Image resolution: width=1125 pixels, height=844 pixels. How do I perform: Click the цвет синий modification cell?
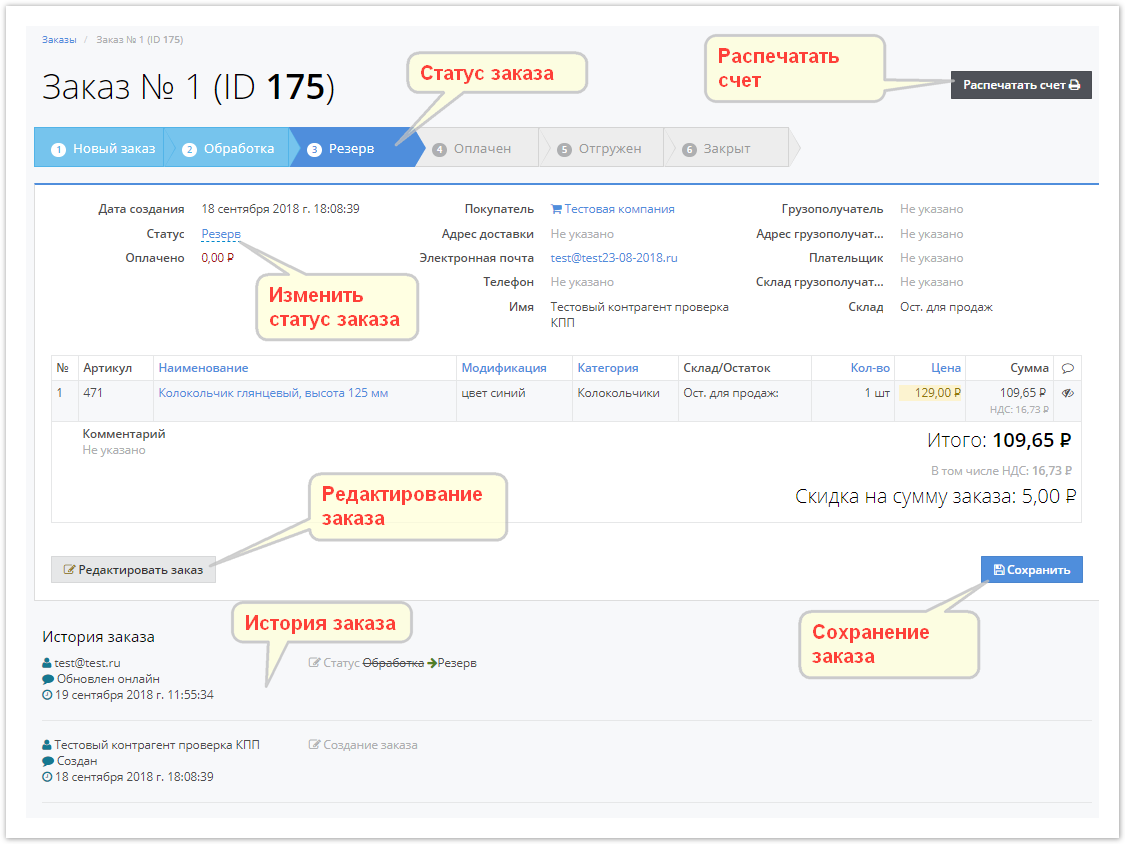point(493,393)
